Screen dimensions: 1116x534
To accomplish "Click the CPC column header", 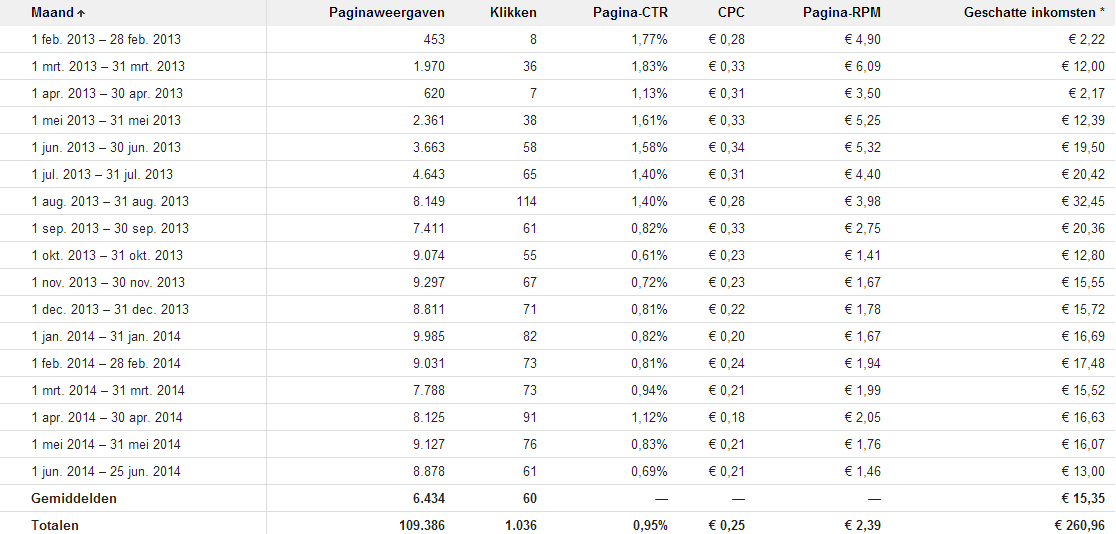I will coord(732,12).
